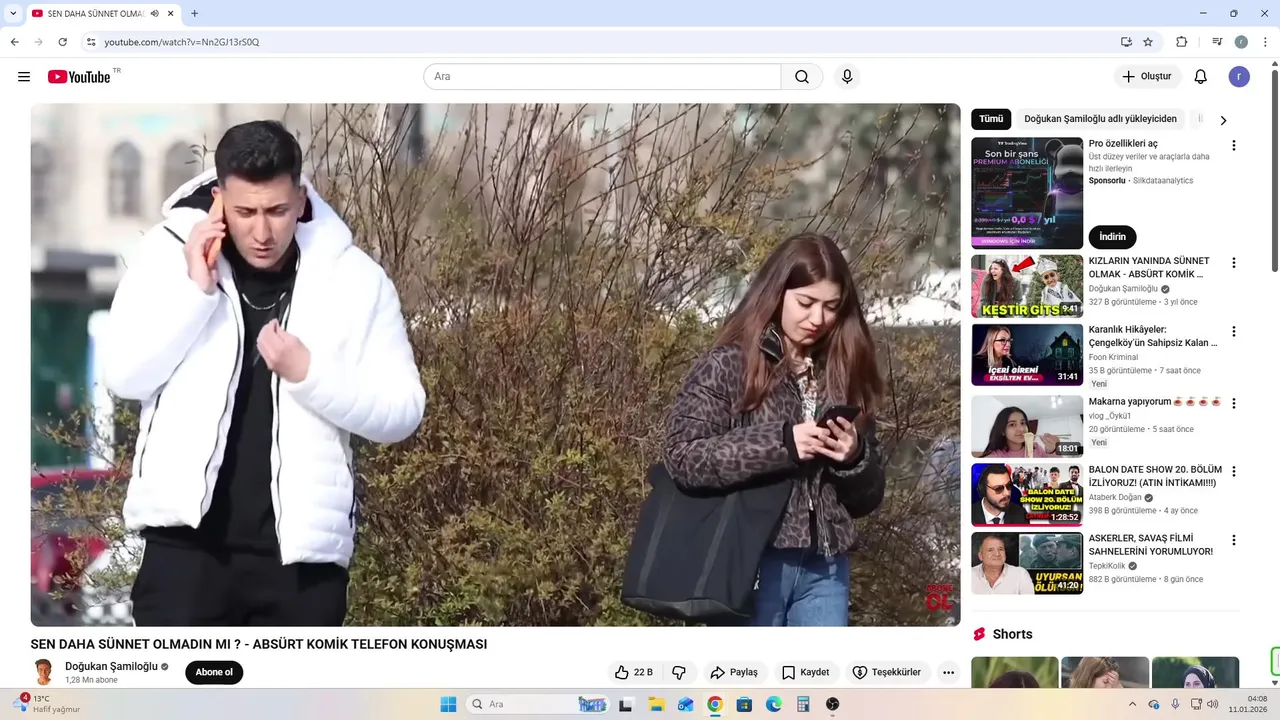
Task: Close the current YouTube tab
Action: [169, 13]
